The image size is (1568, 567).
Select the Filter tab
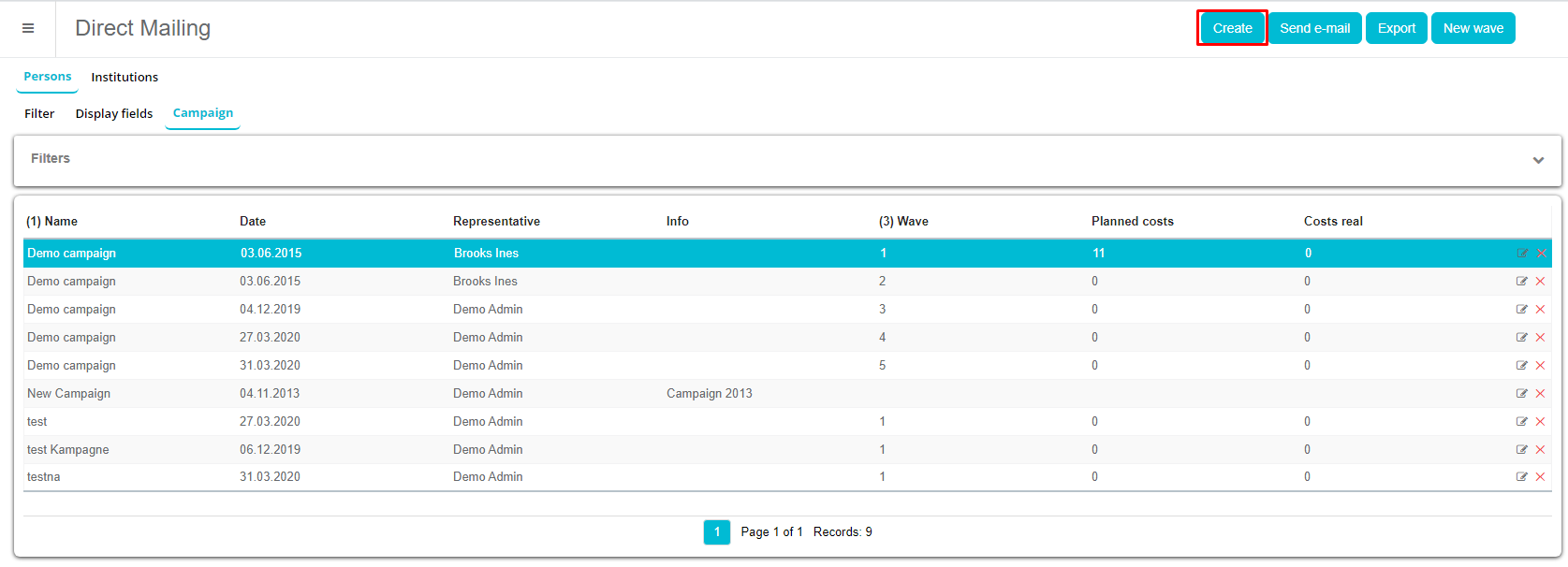pyautogui.click(x=39, y=114)
